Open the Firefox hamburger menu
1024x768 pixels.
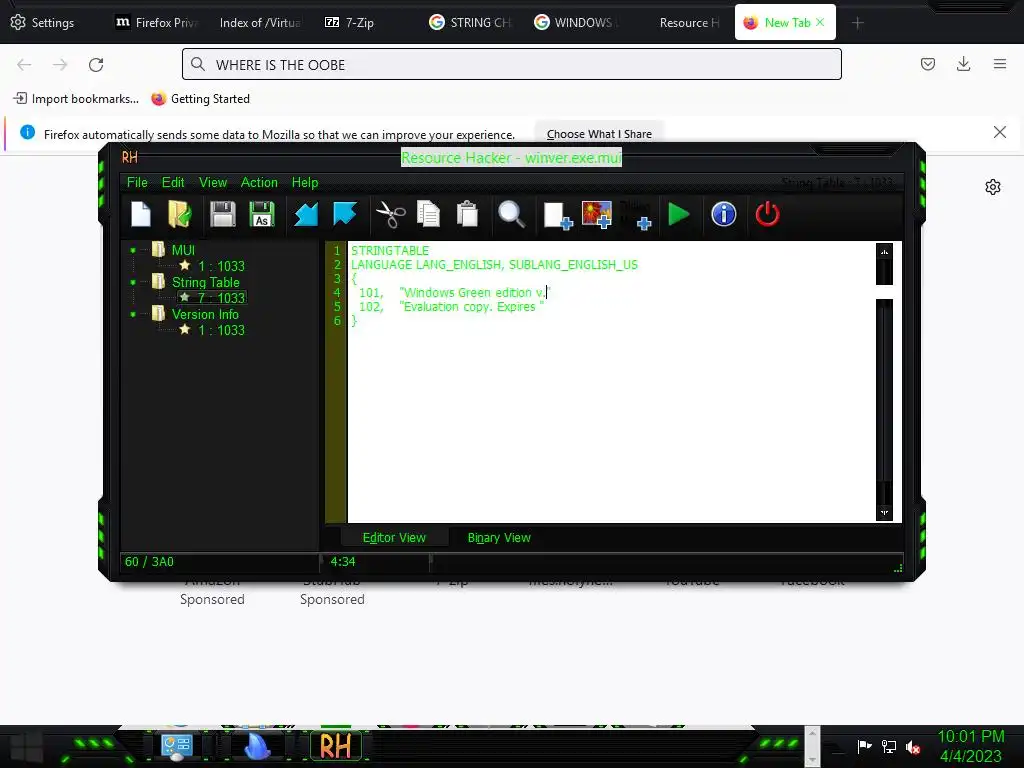pos(1000,64)
